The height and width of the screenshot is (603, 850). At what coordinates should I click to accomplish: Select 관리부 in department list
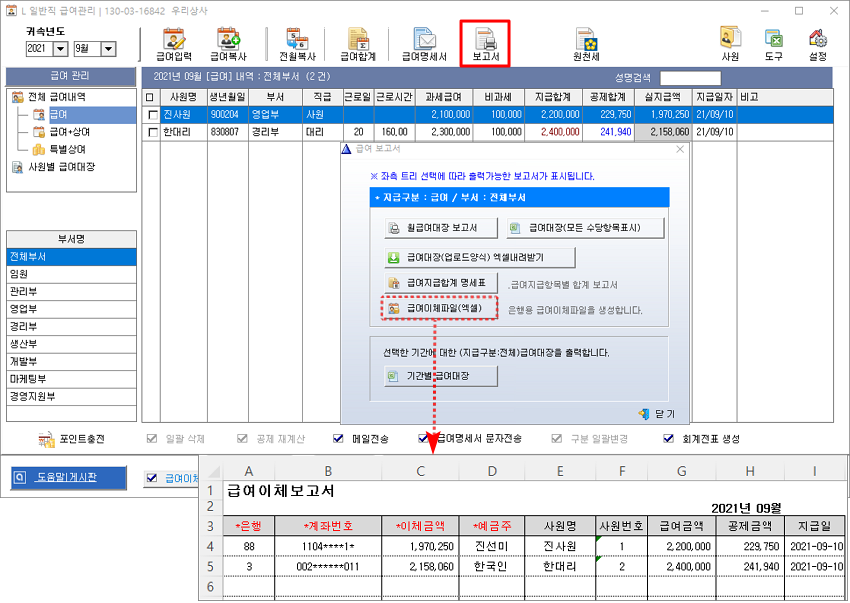click(71, 292)
